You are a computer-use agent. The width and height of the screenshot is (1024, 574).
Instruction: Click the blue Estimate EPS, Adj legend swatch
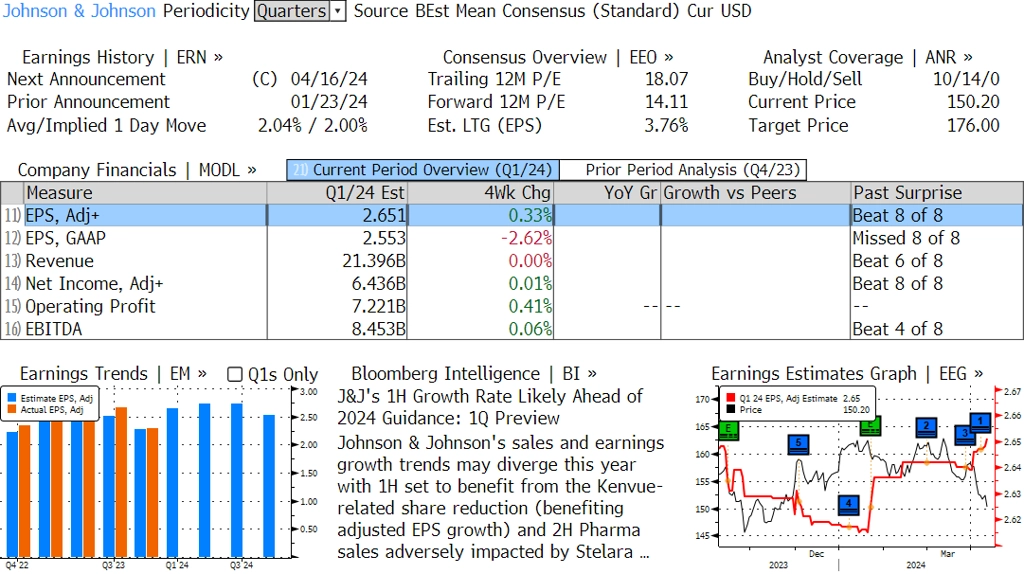pos(12,398)
